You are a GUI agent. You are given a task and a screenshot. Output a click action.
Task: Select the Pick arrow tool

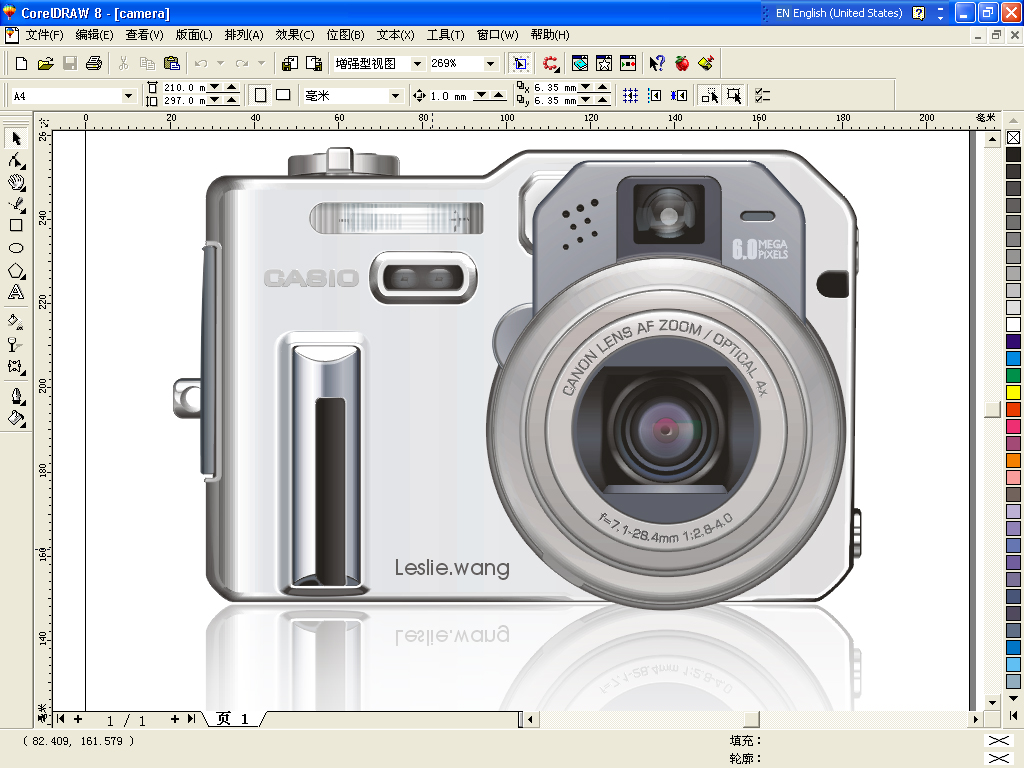pyautogui.click(x=16, y=138)
